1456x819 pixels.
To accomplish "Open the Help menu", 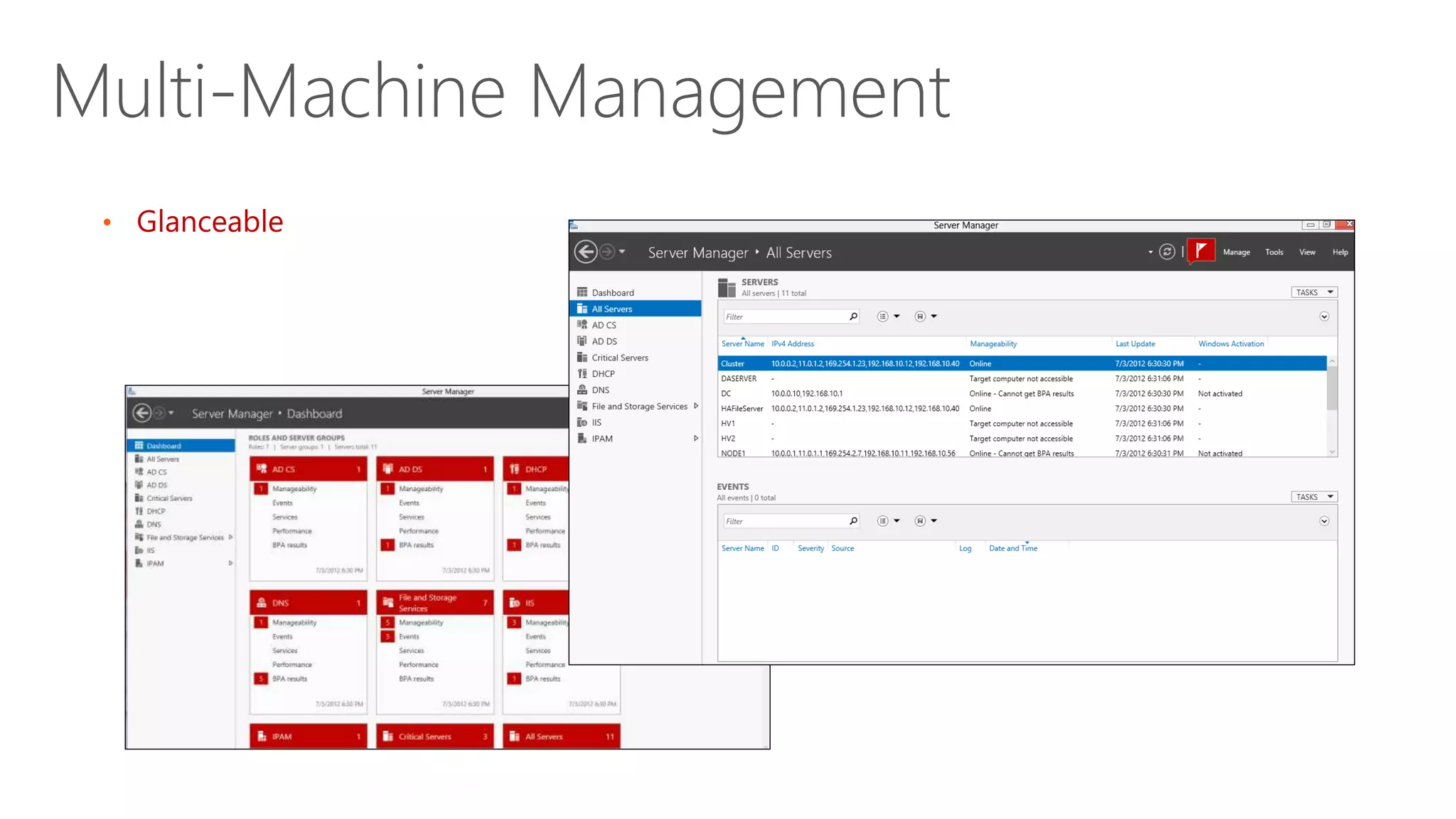I will pos(1339,252).
